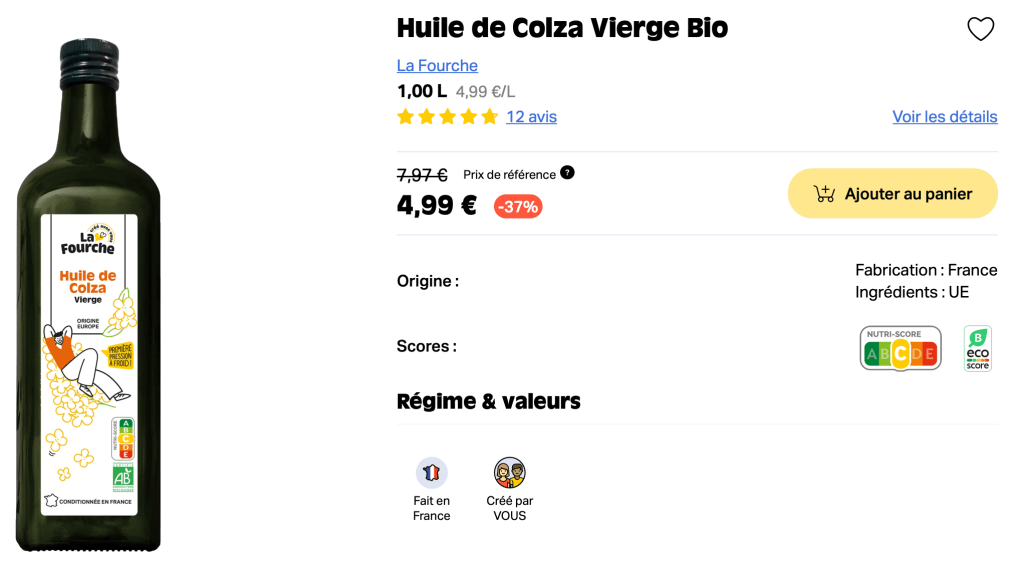Click the Nutri-Score C badge

coord(900,348)
